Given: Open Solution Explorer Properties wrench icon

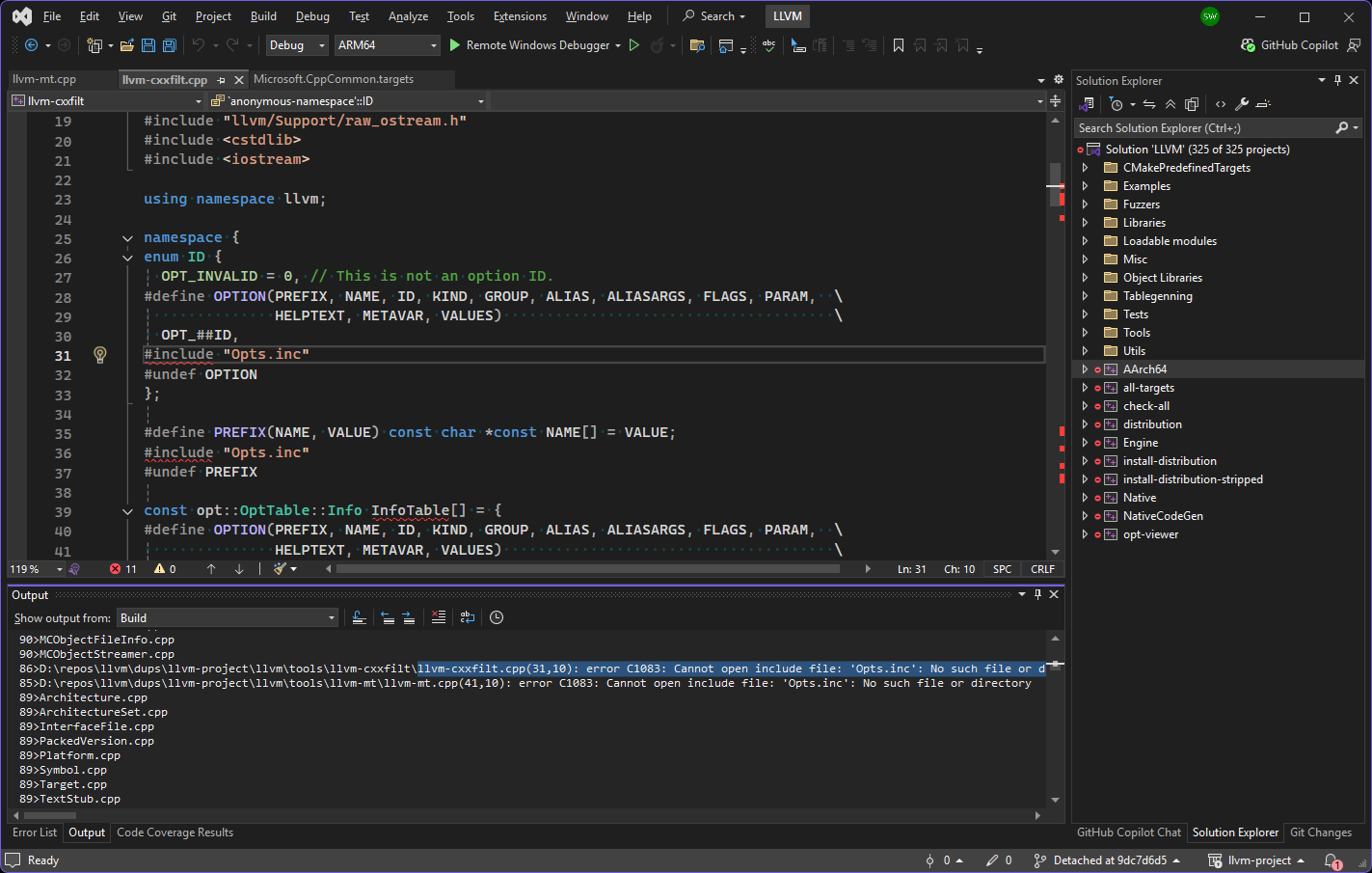Looking at the screenshot, I should pyautogui.click(x=1242, y=104).
